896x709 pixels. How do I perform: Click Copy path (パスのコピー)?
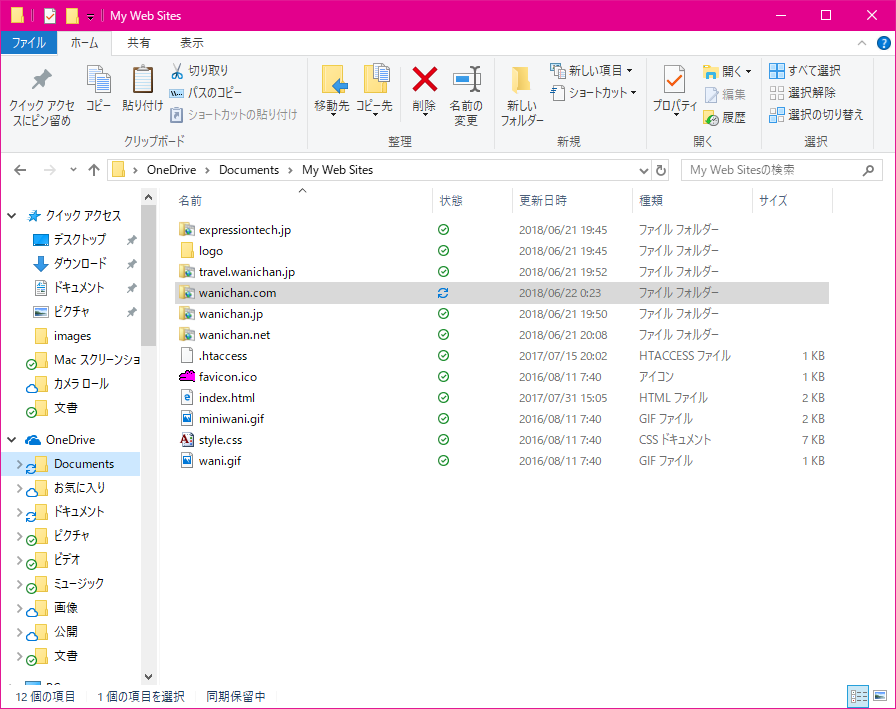tap(206, 93)
